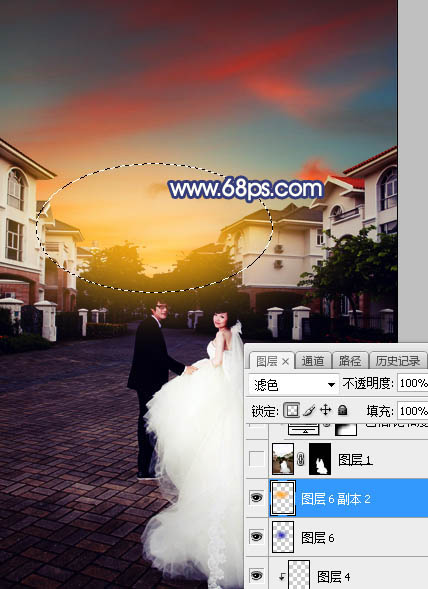Toggle lock transparent pixels icon
Image resolution: width=428 pixels, height=589 pixels.
(292, 410)
